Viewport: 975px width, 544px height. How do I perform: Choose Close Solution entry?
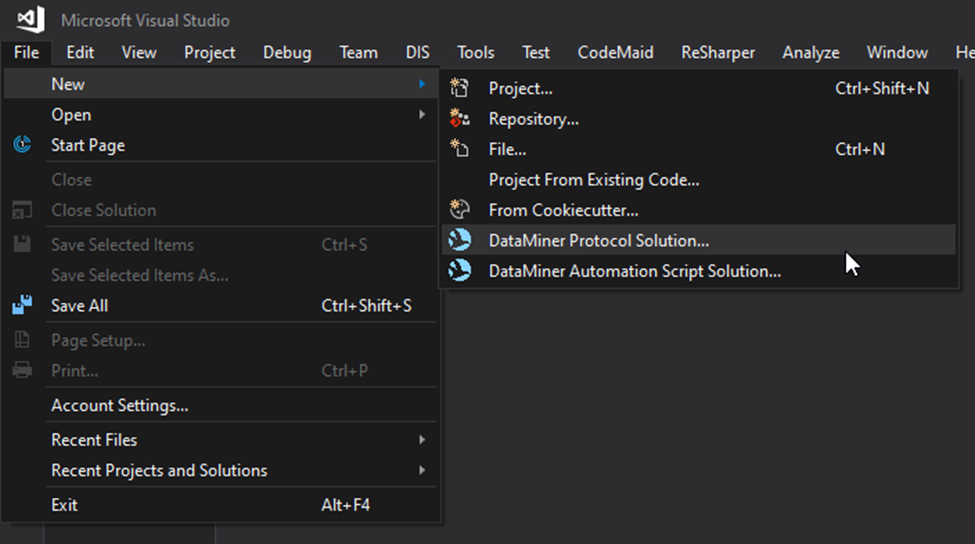point(220,210)
